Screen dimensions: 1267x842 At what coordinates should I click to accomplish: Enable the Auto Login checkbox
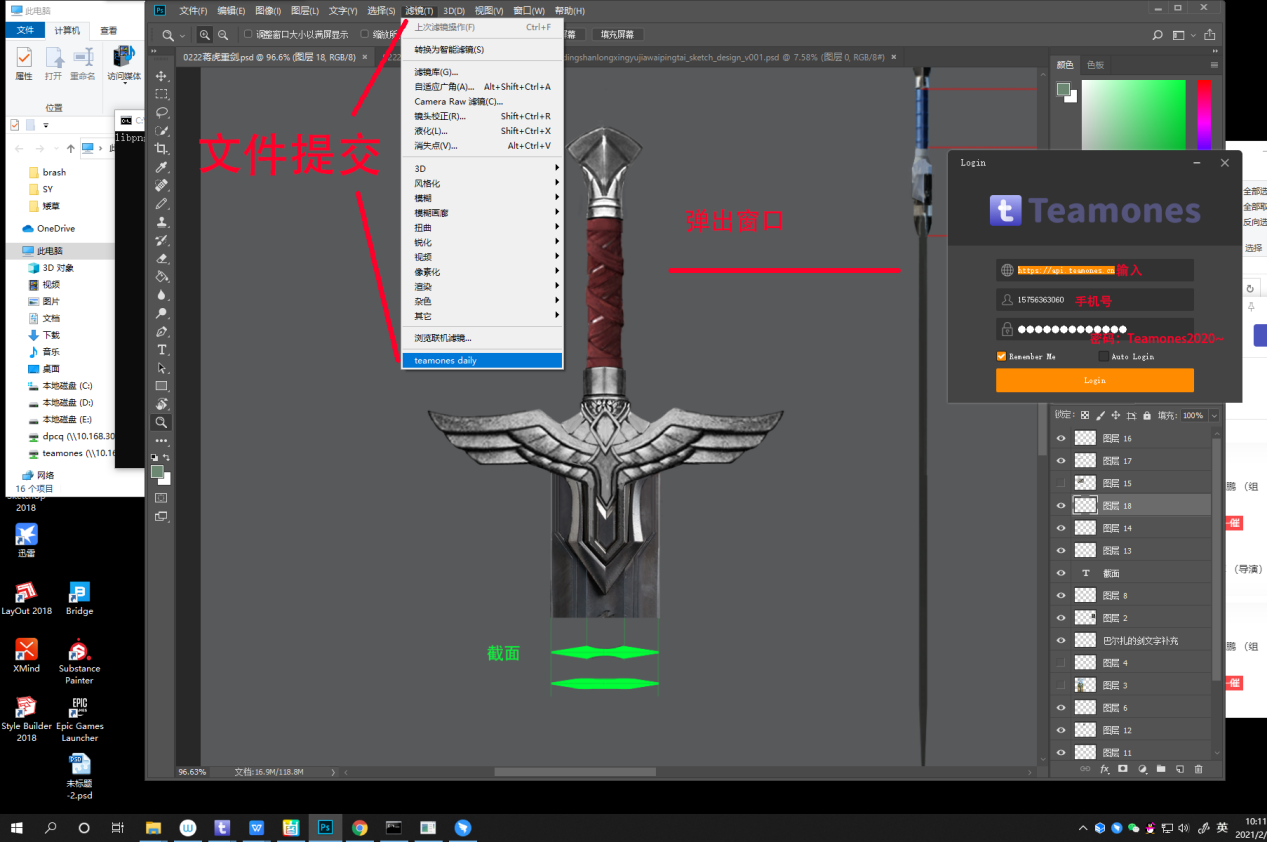click(1103, 356)
